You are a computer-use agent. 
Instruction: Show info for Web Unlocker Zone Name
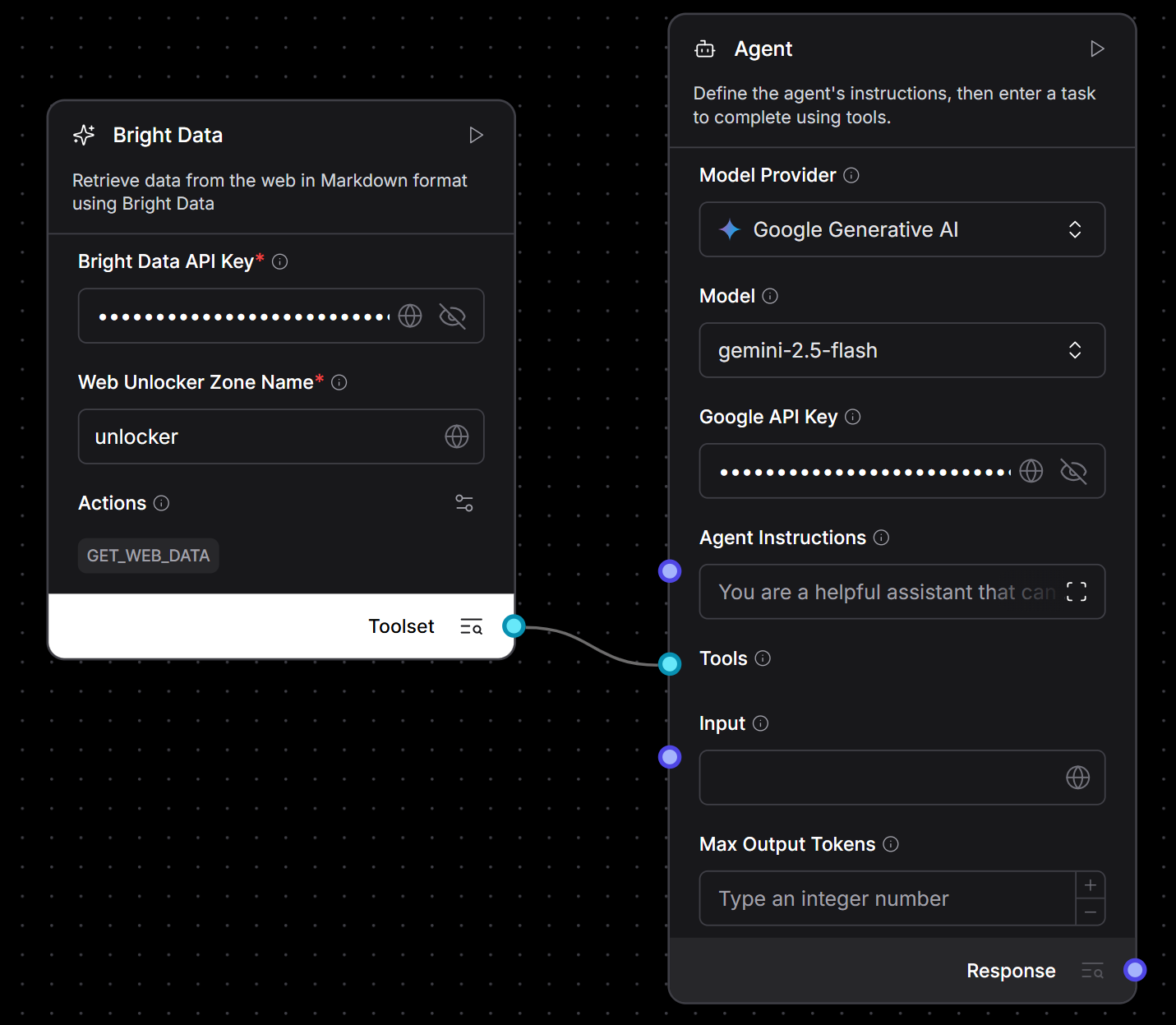pos(339,382)
